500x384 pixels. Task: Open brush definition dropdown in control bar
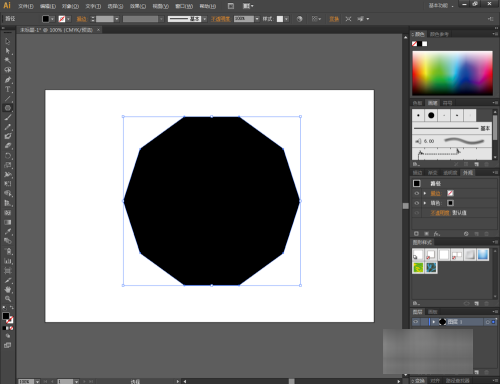coord(205,19)
